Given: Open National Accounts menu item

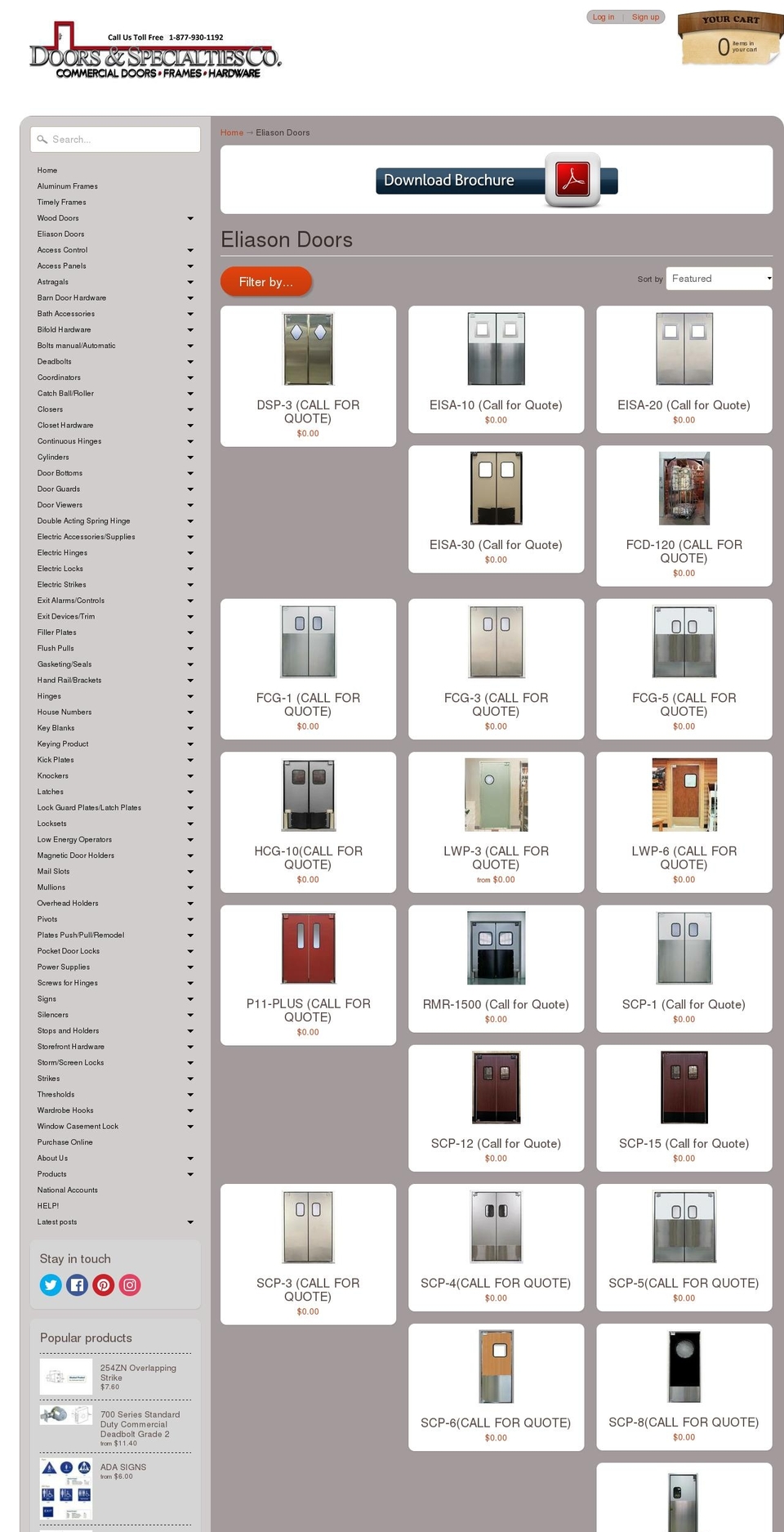Looking at the screenshot, I should coord(67,1190).
